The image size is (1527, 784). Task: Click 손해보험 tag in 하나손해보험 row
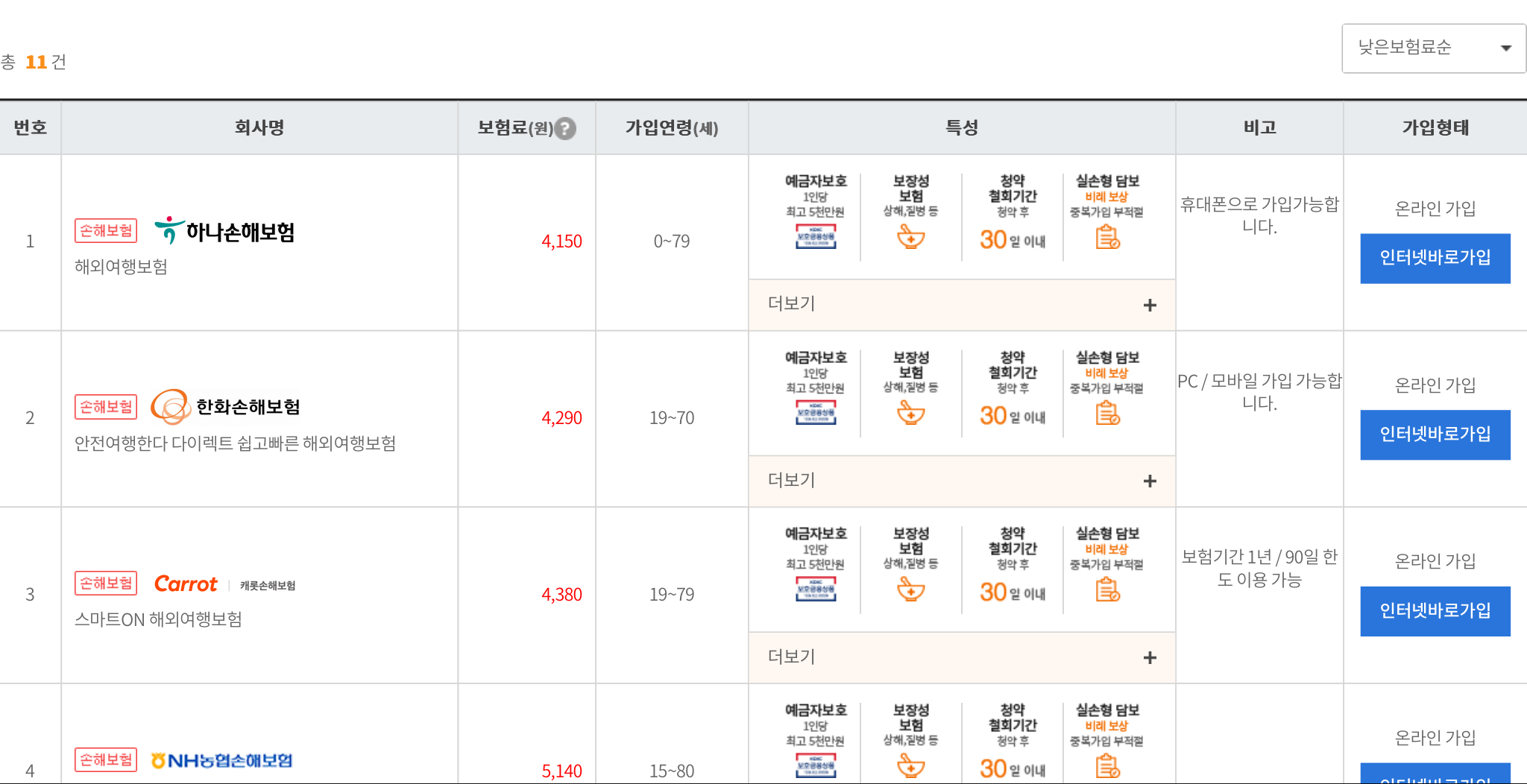[106, 231]
